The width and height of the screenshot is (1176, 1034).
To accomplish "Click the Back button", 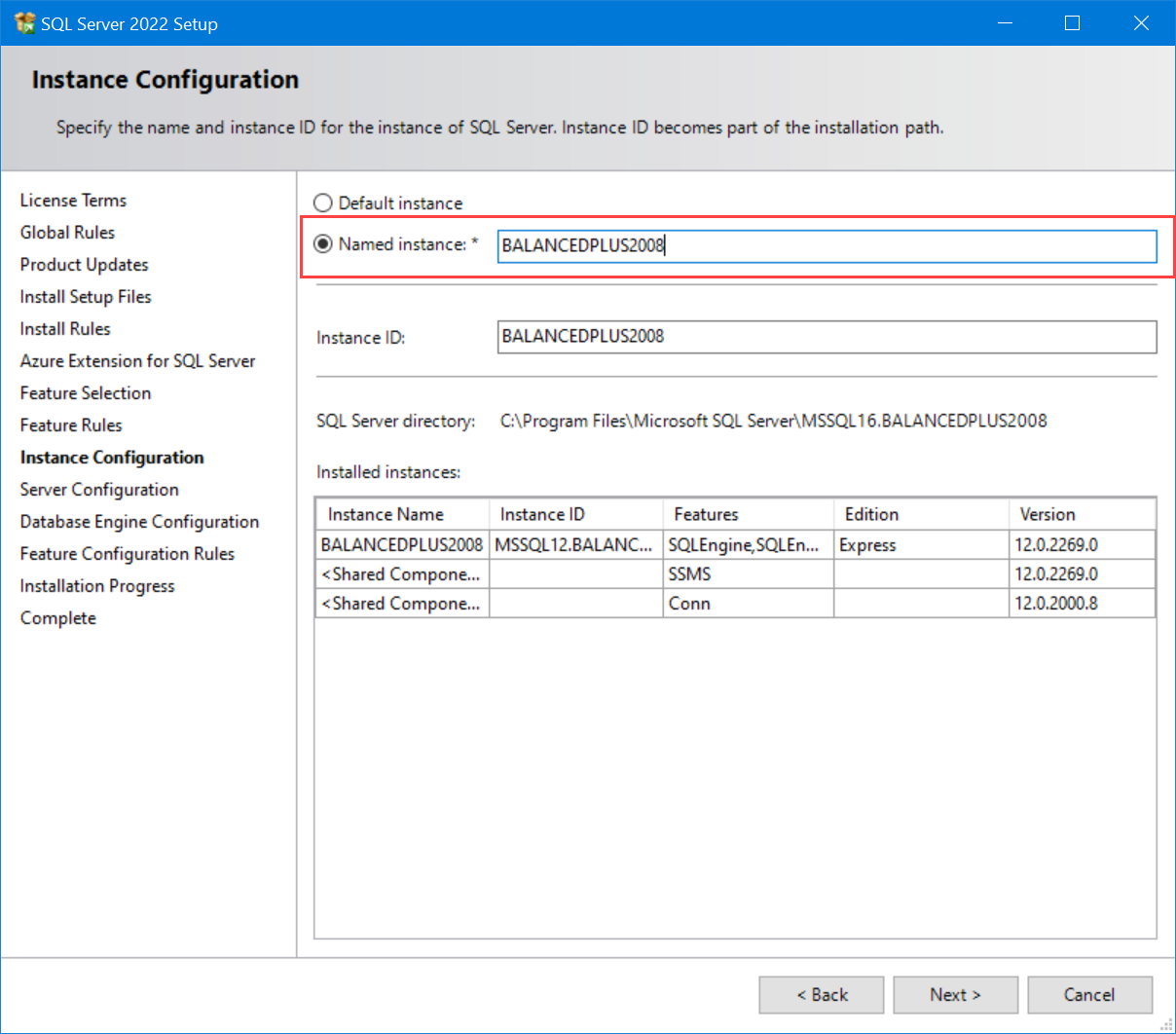I will pos(821,994).
